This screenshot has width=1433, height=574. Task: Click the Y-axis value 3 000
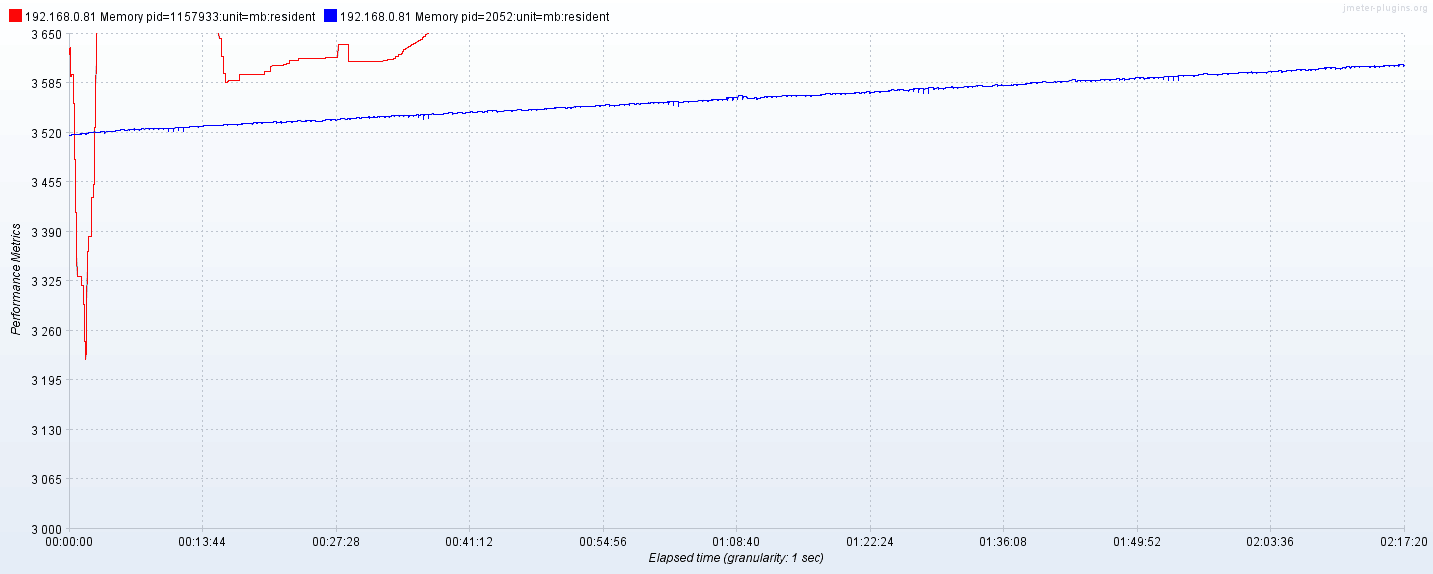click(x=47, y=529)
